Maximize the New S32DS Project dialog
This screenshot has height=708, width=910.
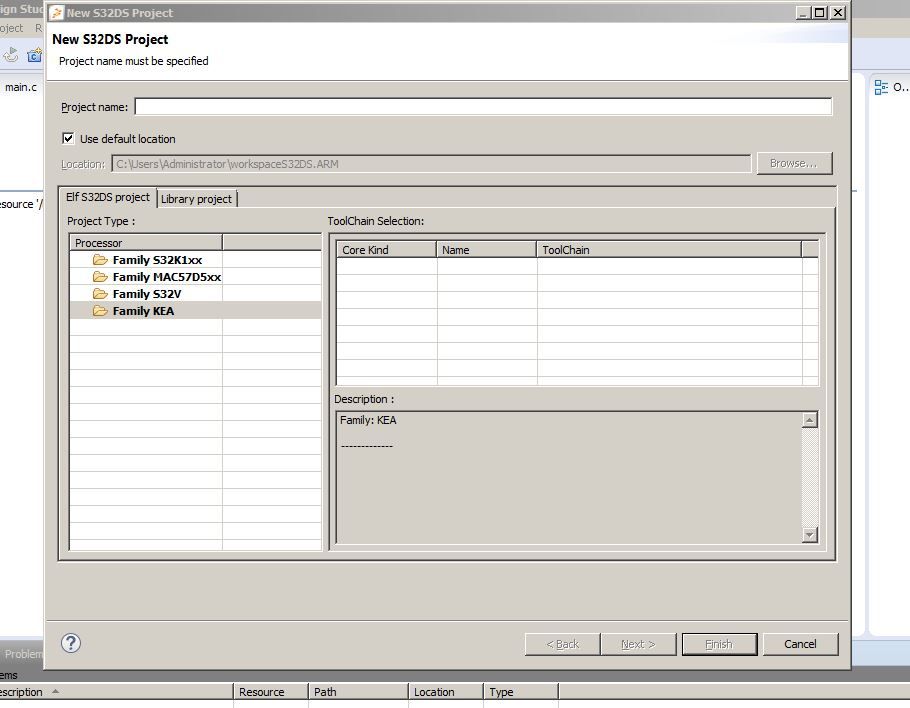click(820, 13)
